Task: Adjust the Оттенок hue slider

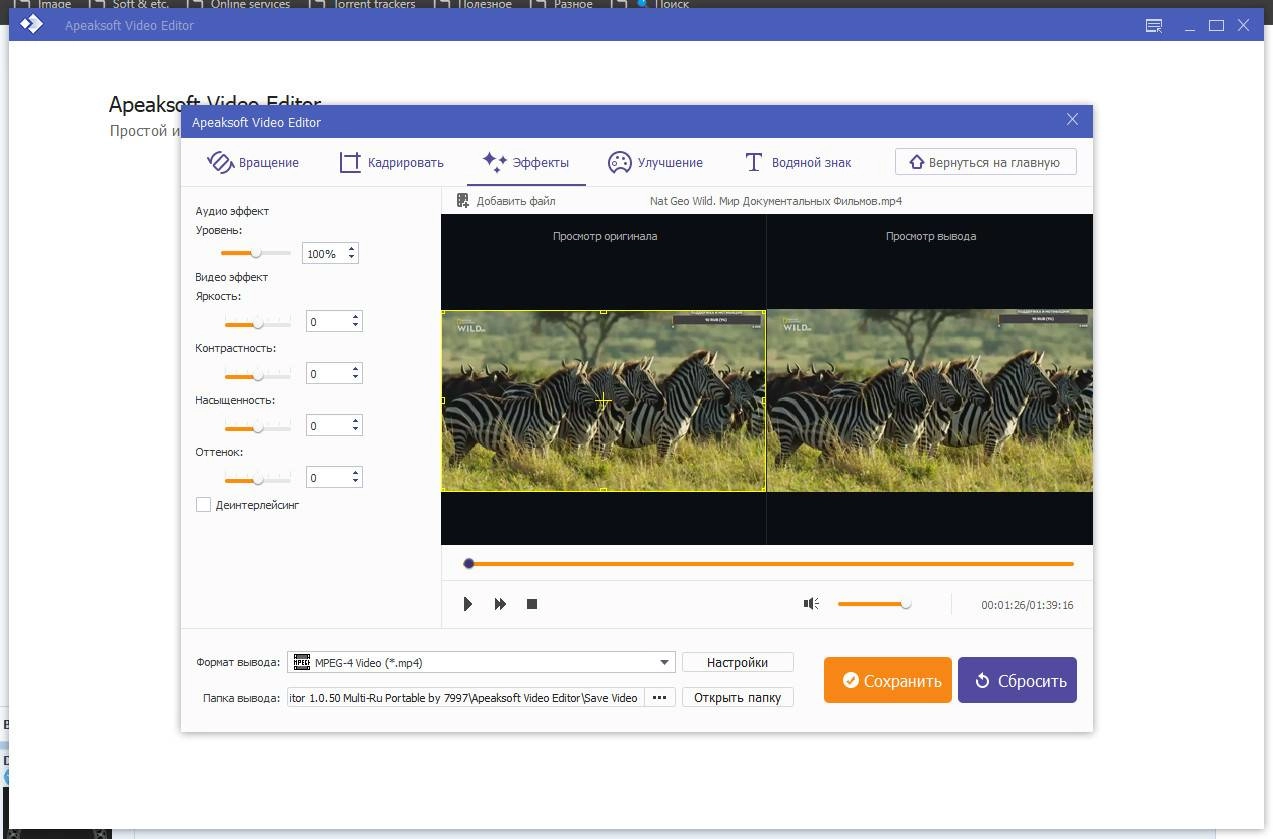Action: [x=258, y=479]
